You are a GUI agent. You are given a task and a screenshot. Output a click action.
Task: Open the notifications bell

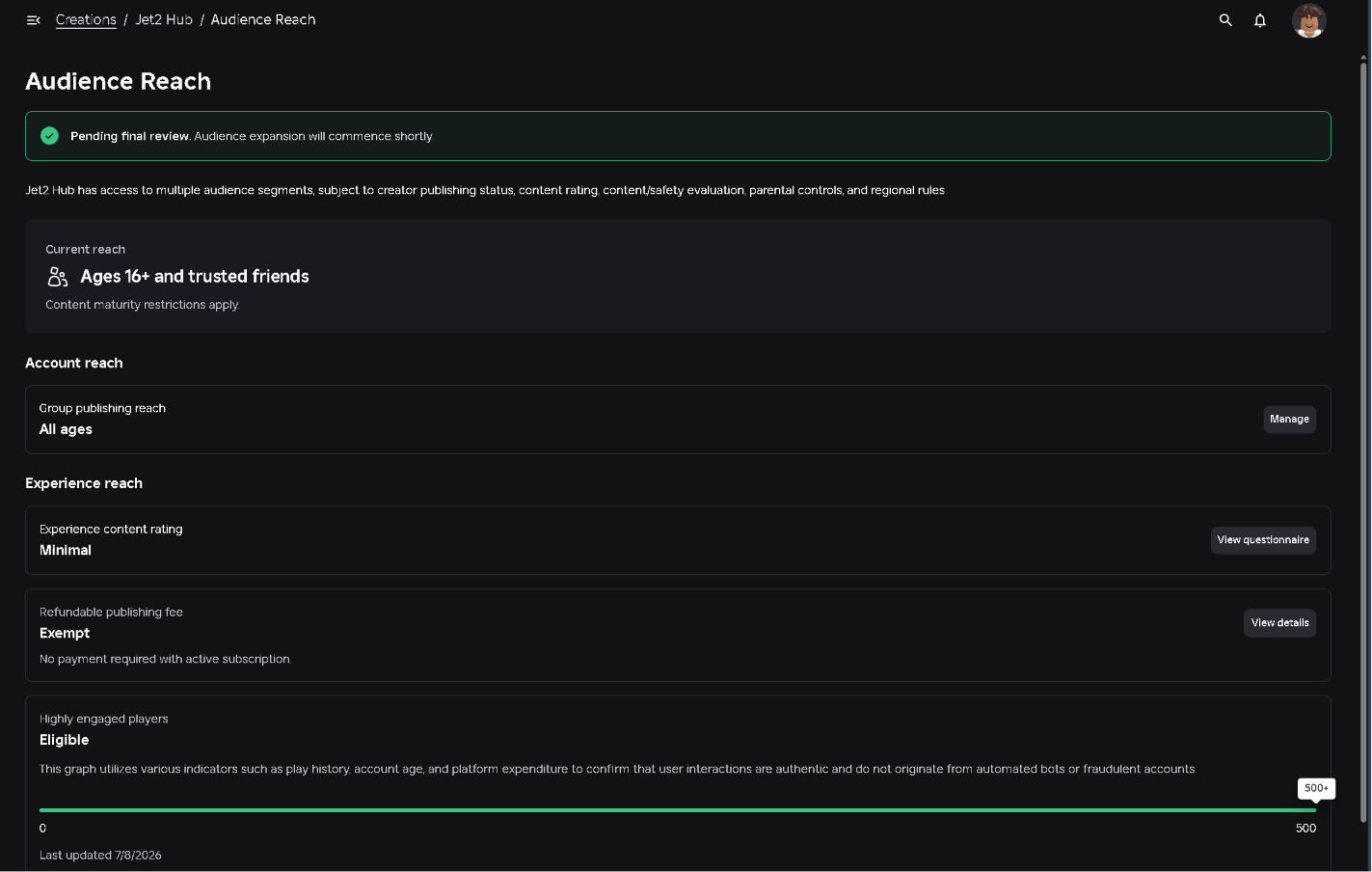[1260, 20]
